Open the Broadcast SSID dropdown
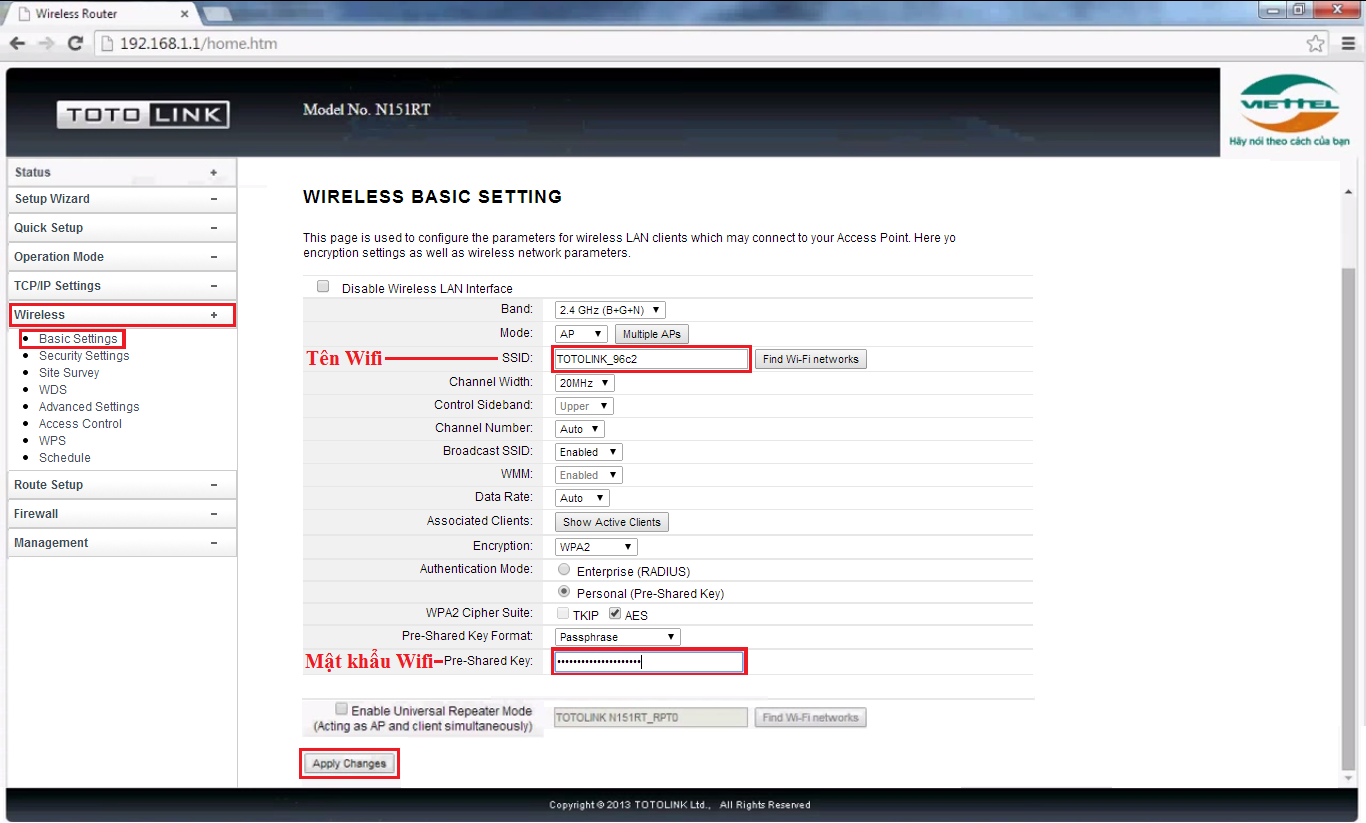 [589, 452]
